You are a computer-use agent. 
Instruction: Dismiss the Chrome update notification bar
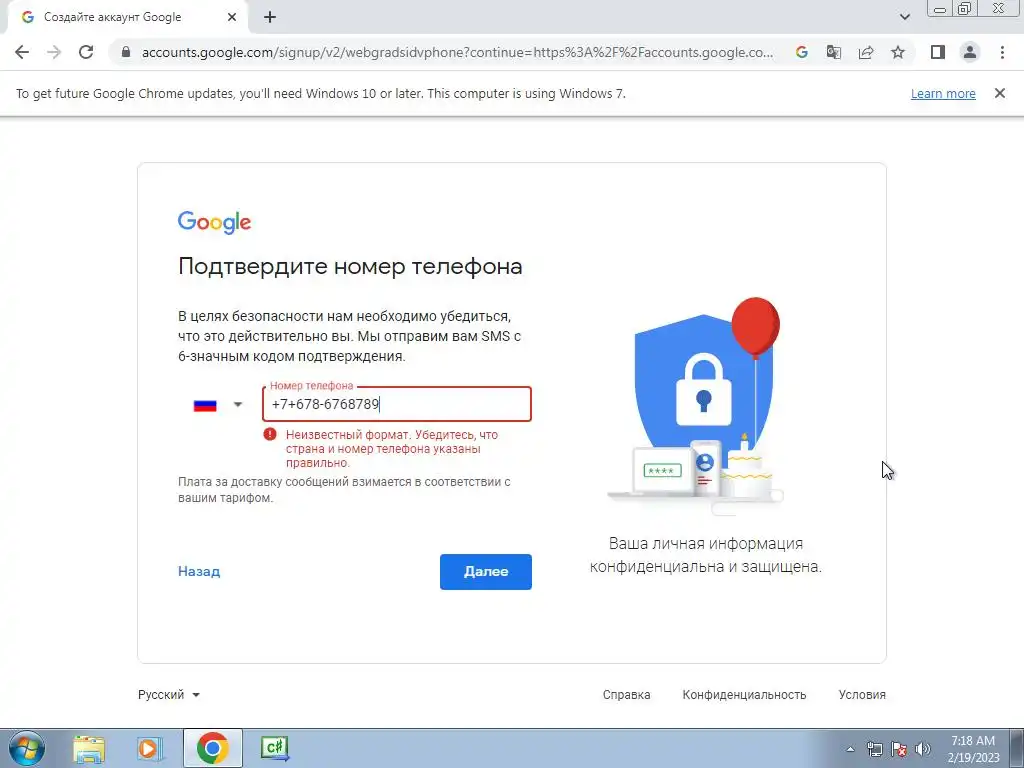[x=1000, y=93]
